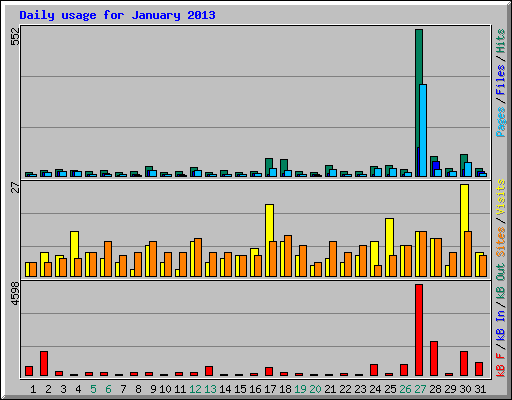512x400 pixels.
Task: Click day label 7 on the x-axis
Action: 123,389
